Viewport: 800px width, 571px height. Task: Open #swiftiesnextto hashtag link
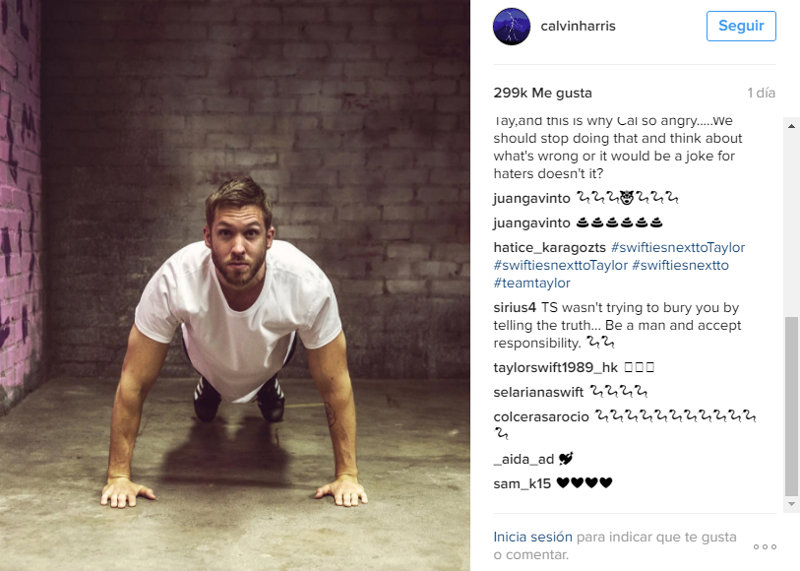tap(680, 265)
